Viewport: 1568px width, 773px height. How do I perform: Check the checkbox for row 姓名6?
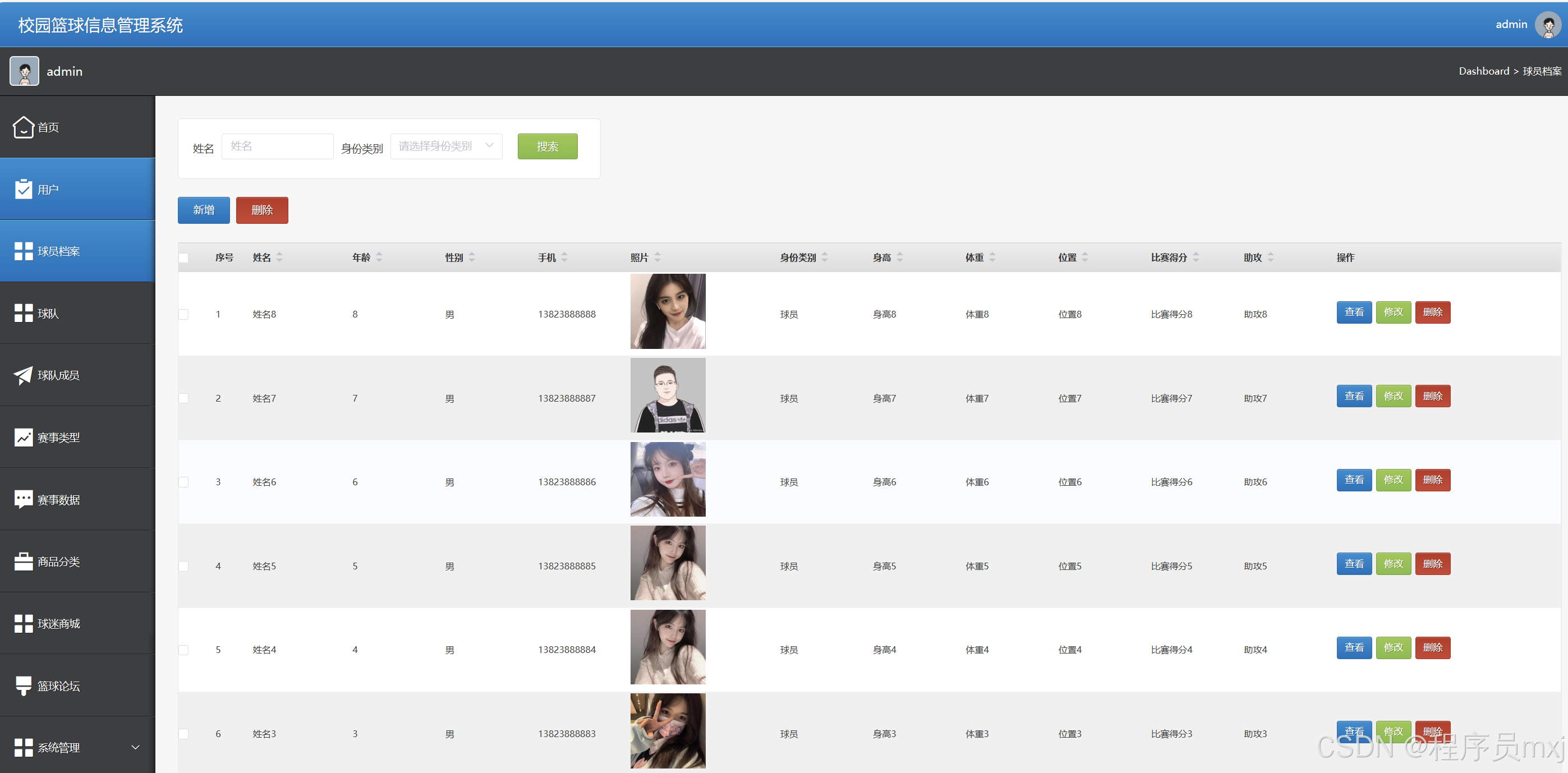(183, 482)
